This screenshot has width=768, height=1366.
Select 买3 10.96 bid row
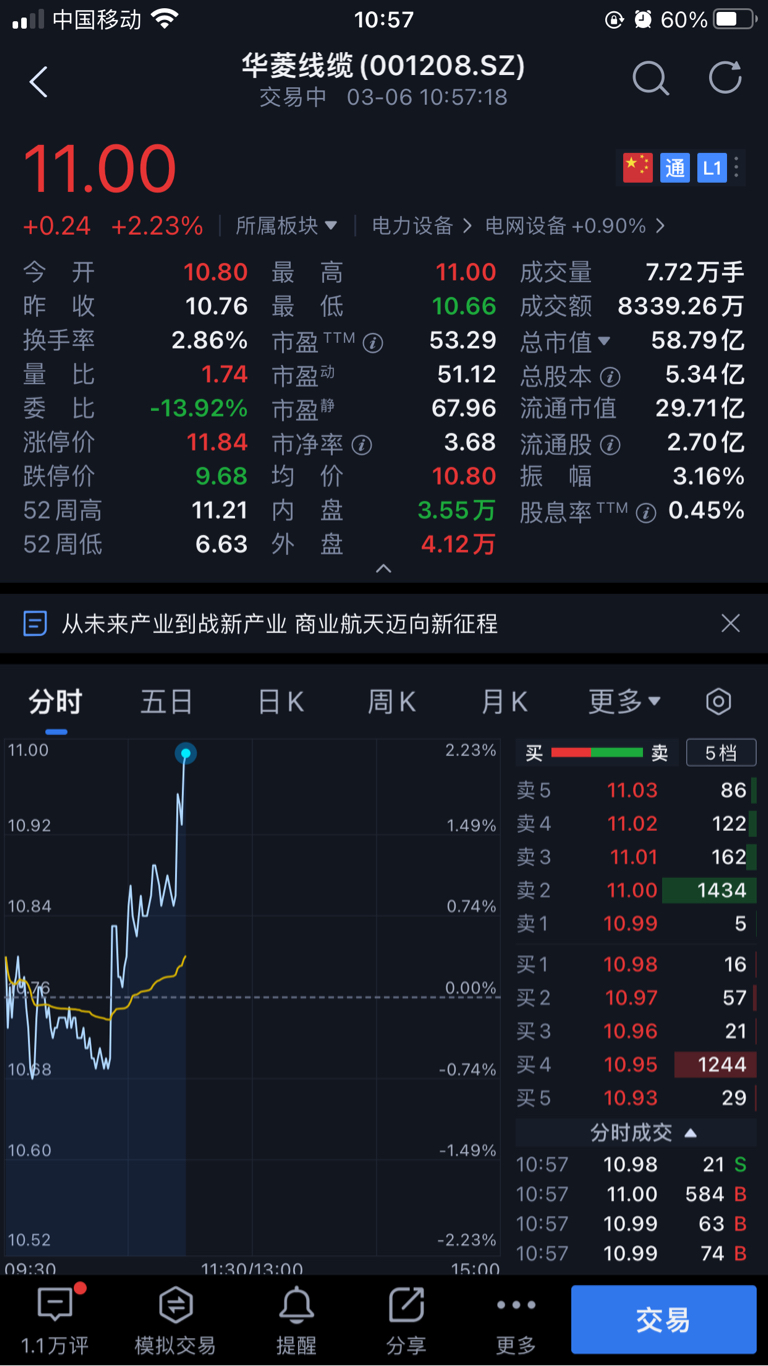(x=636, y=1031)
